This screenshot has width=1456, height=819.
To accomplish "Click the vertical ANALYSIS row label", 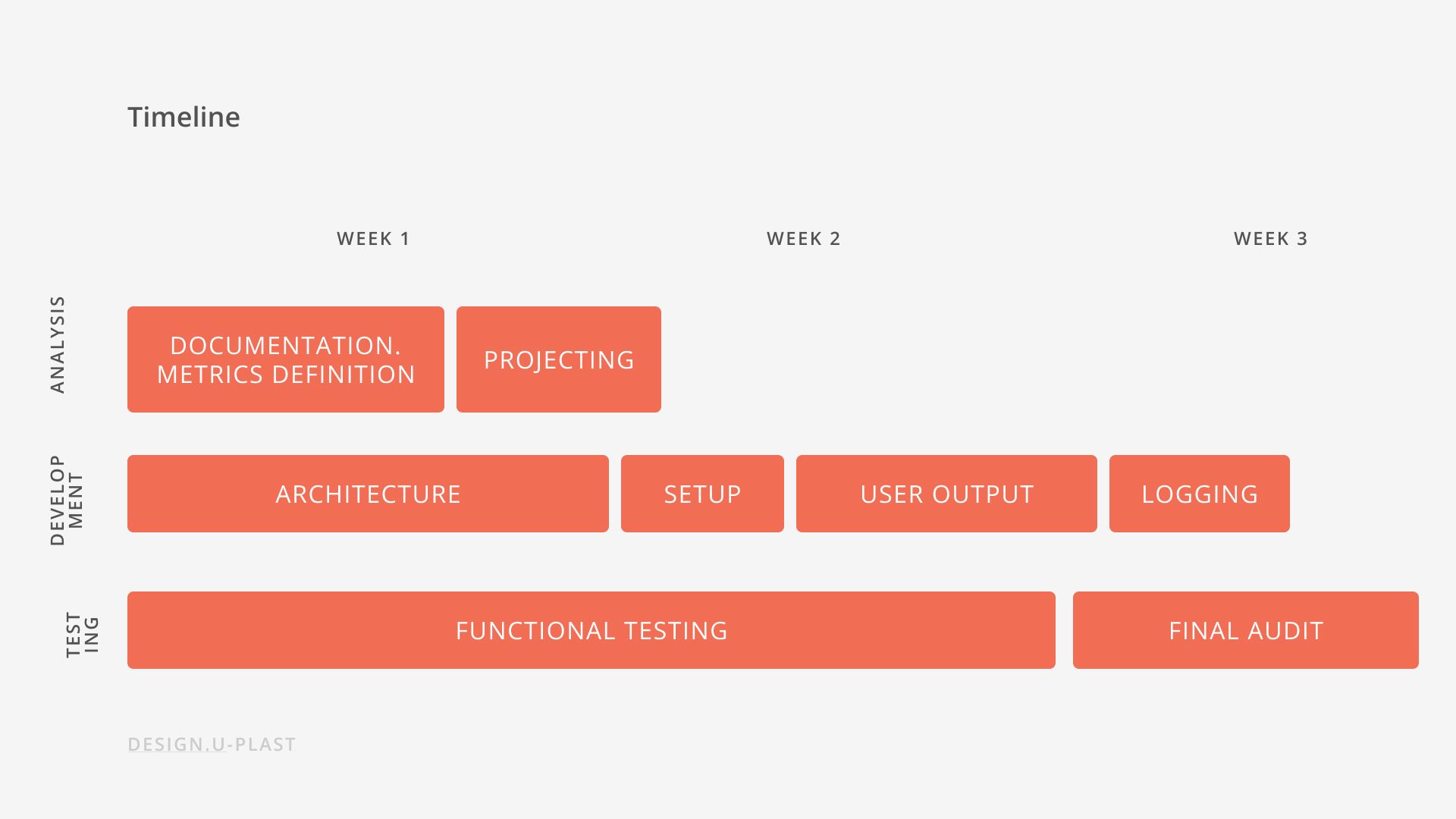I will pos(58,344).
